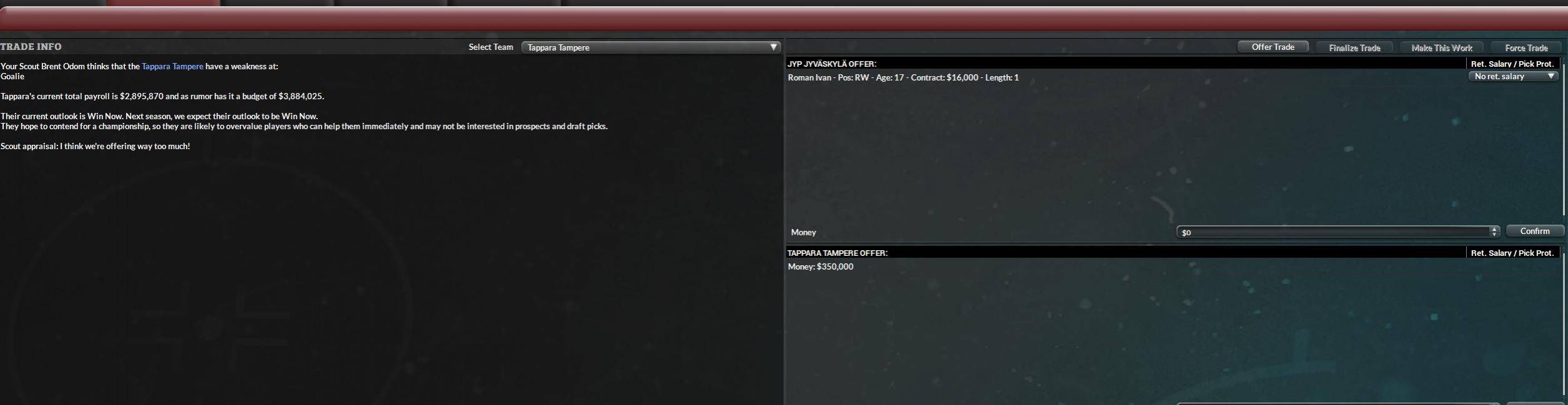Click the Select Team dropdown arrow
Screen dimensions: 1568x405
tap(773, 47)
